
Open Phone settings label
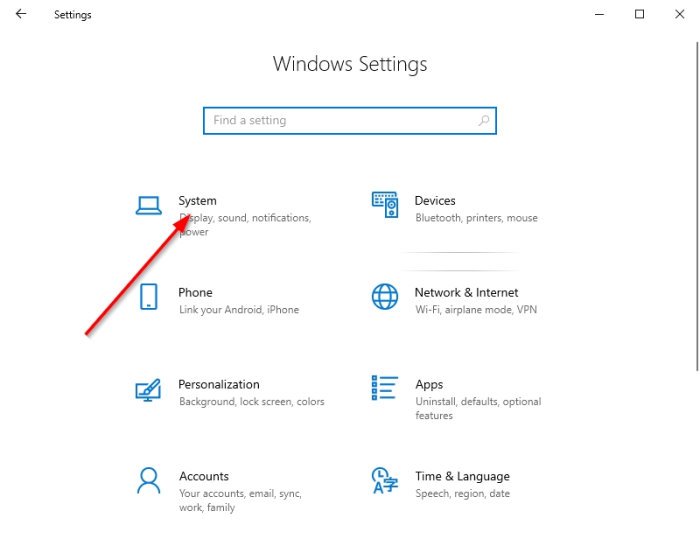(195, 293)
